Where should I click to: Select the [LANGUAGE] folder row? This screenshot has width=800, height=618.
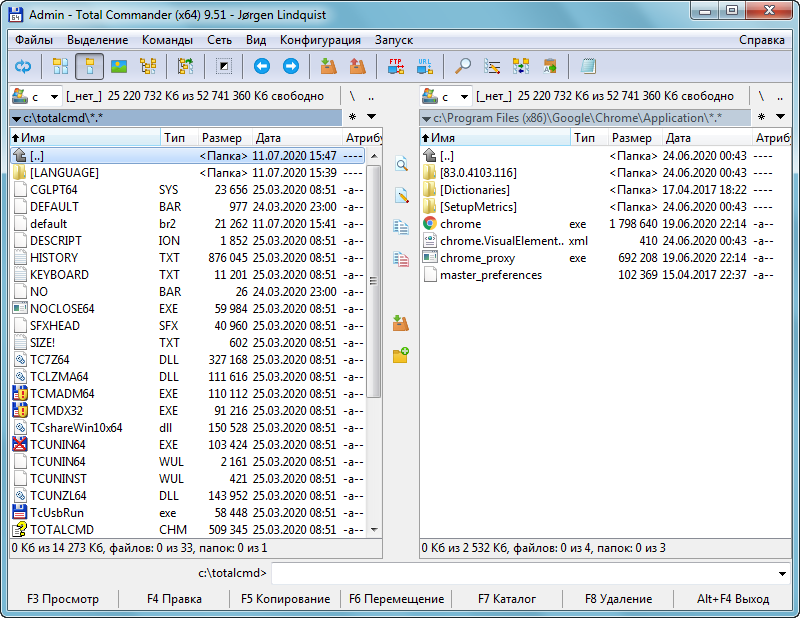[188, 172]
